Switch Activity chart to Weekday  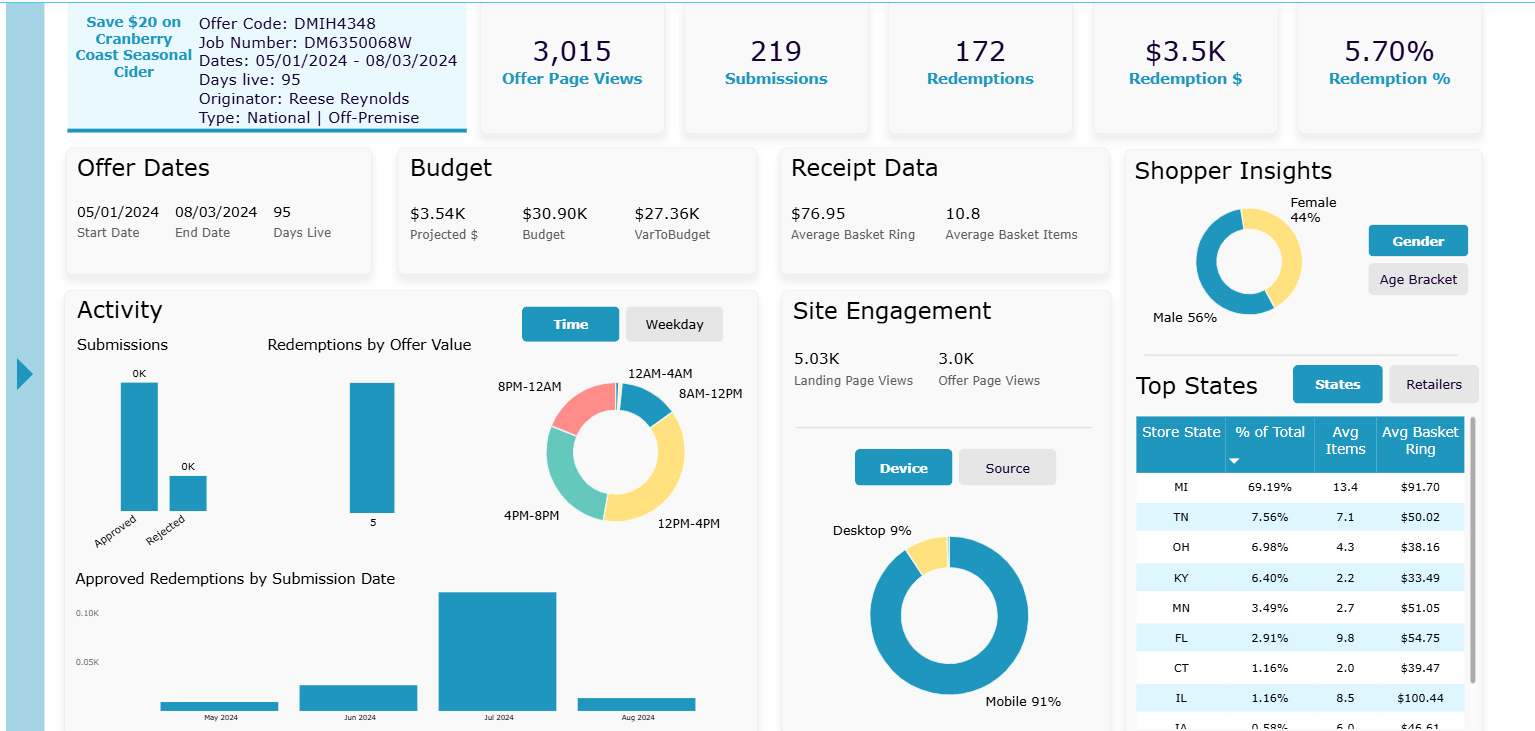(x=674, y=324)
